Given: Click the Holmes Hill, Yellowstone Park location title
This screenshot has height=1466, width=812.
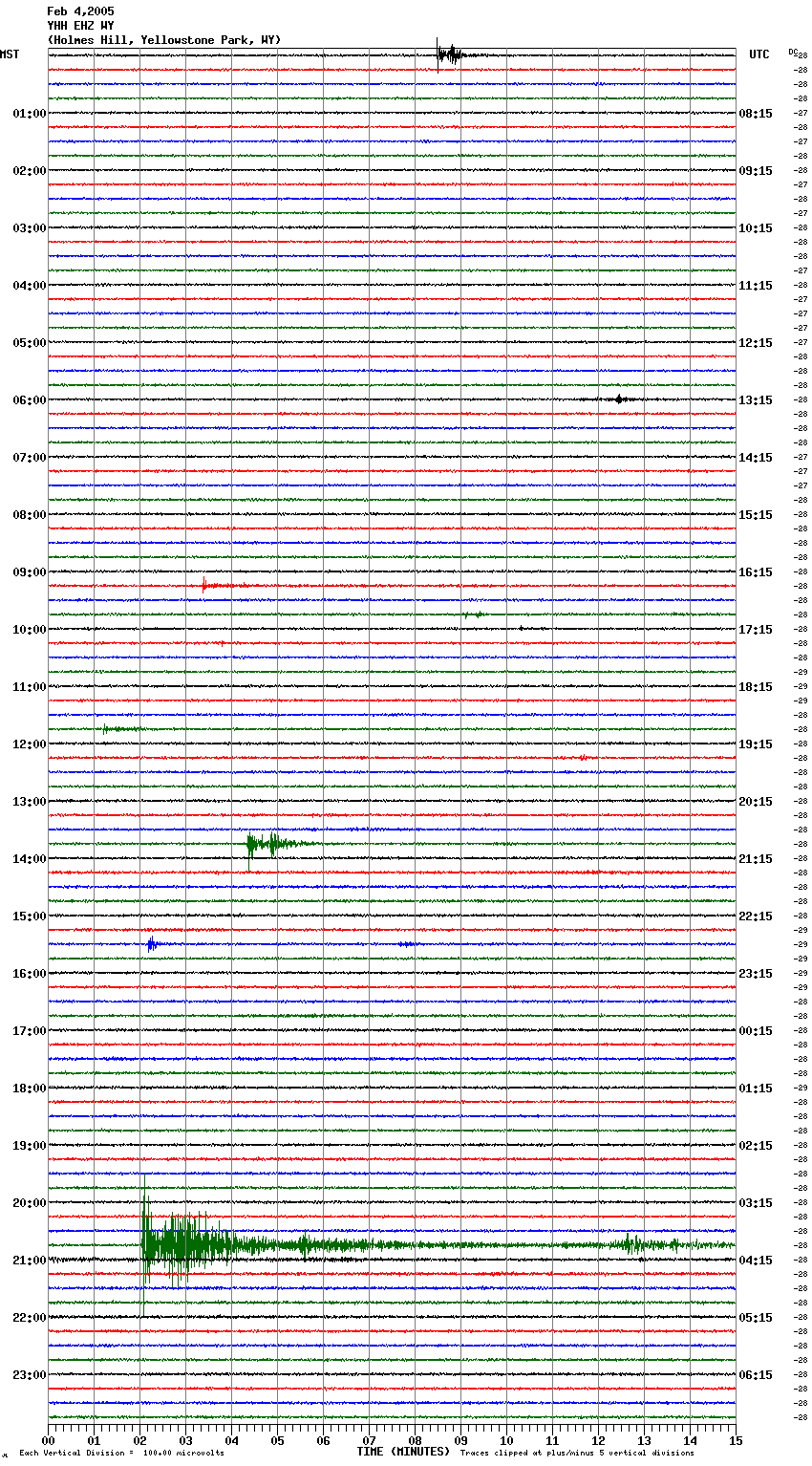Looking at the screenshot, I should pos(164,40).
